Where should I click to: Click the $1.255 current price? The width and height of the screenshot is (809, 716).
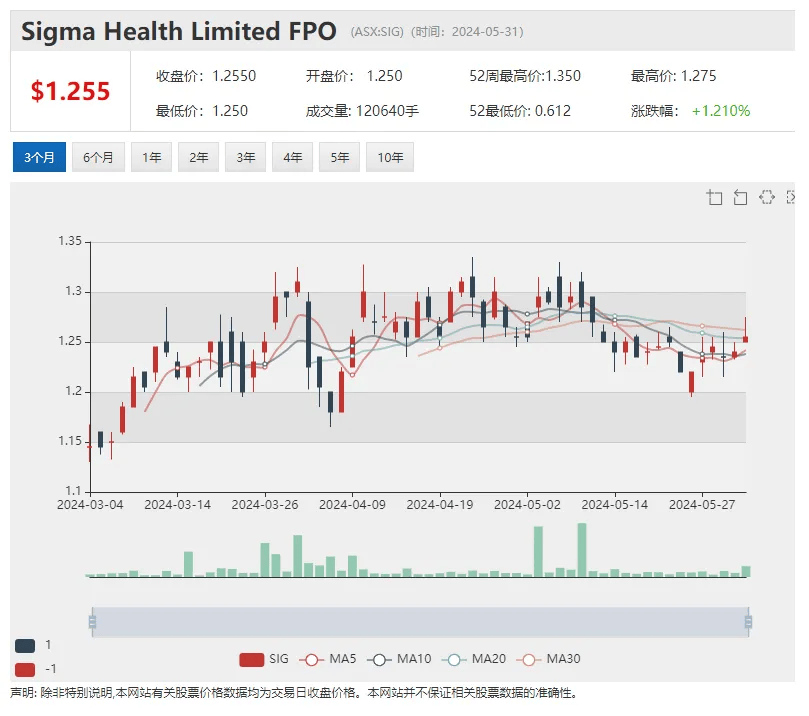[x=70, y=91]
